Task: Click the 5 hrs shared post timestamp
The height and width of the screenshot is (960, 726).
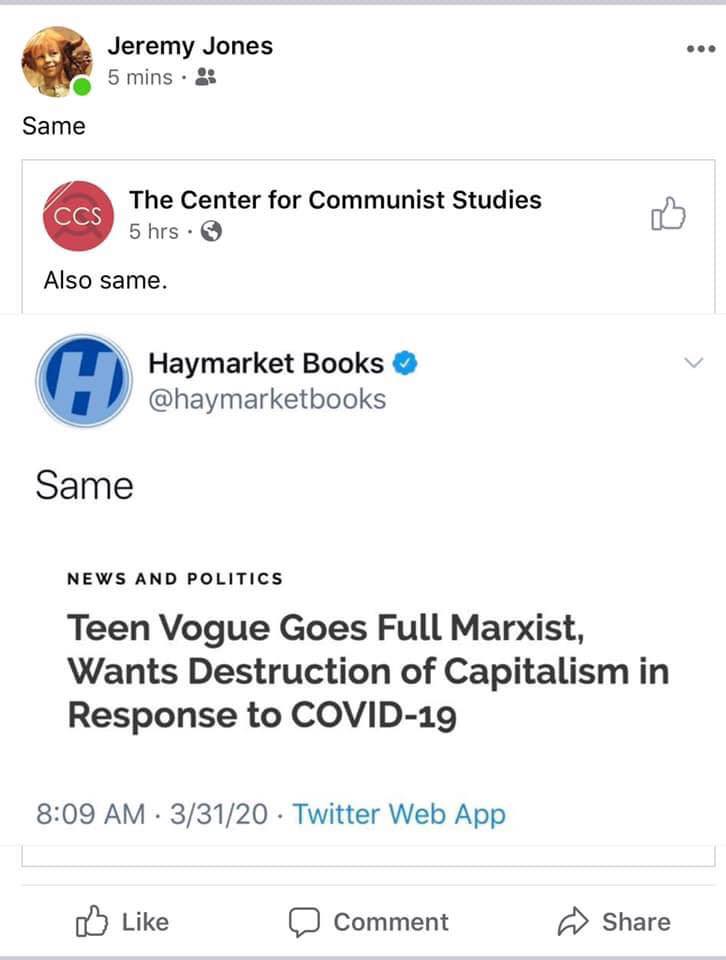Action: tap(153, 231)
